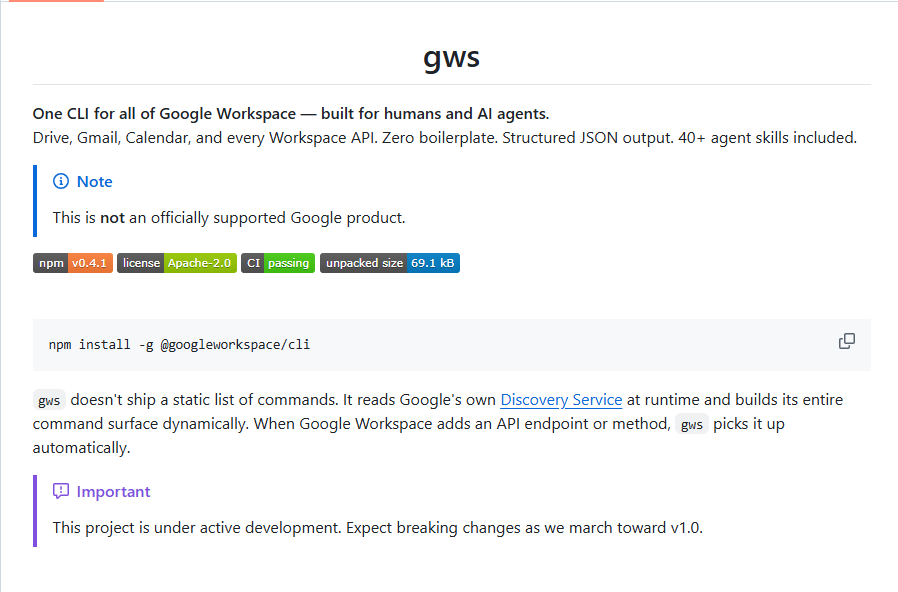Click the Note info icon
The image size is (898, 592).
(x=61, y=181)
